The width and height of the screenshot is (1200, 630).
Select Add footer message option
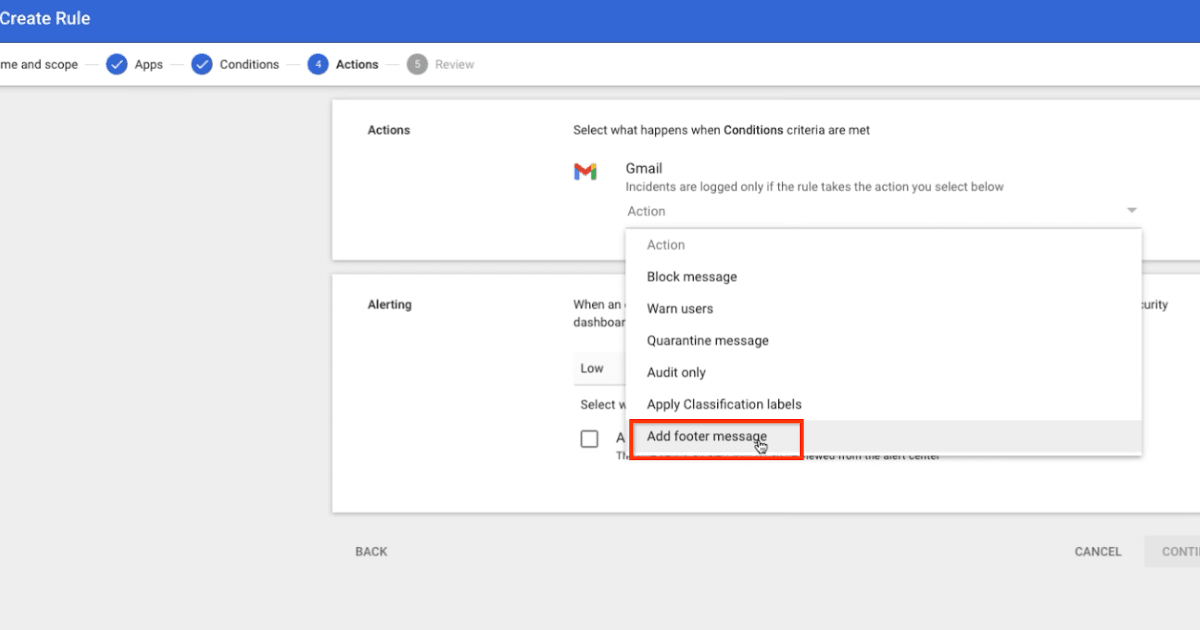pos(707,437)
